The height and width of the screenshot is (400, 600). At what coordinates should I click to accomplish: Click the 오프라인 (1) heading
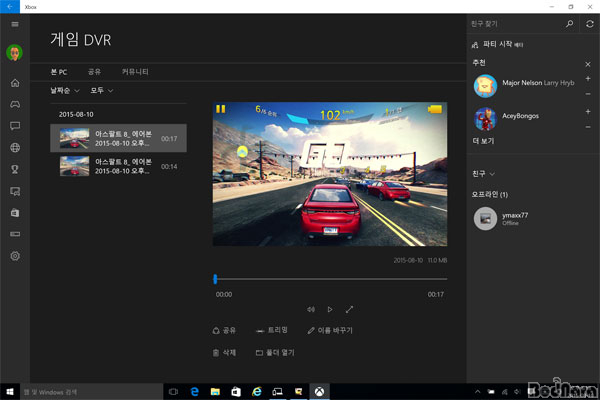(489, 194)
